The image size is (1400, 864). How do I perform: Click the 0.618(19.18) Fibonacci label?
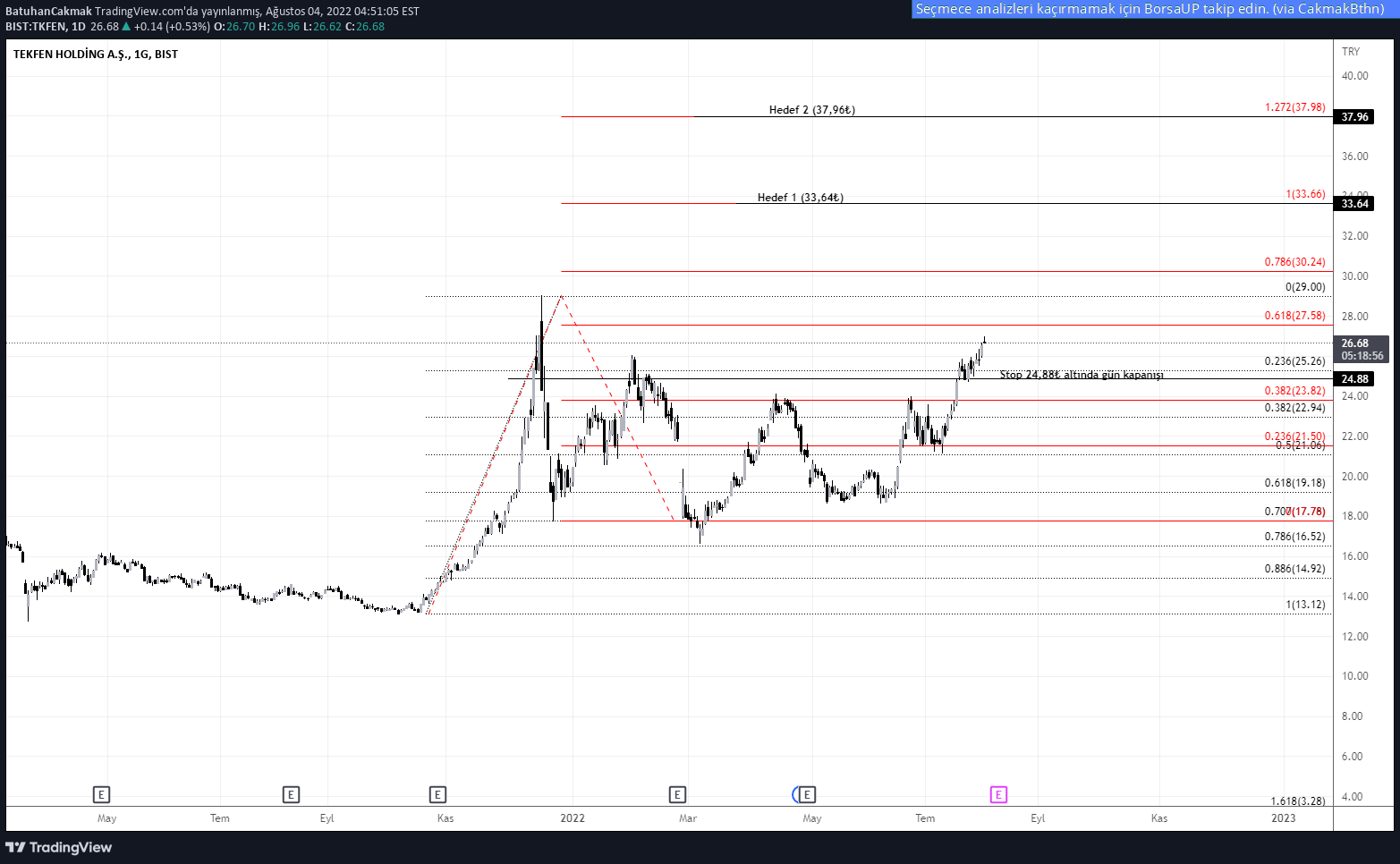click(1295, 482)
